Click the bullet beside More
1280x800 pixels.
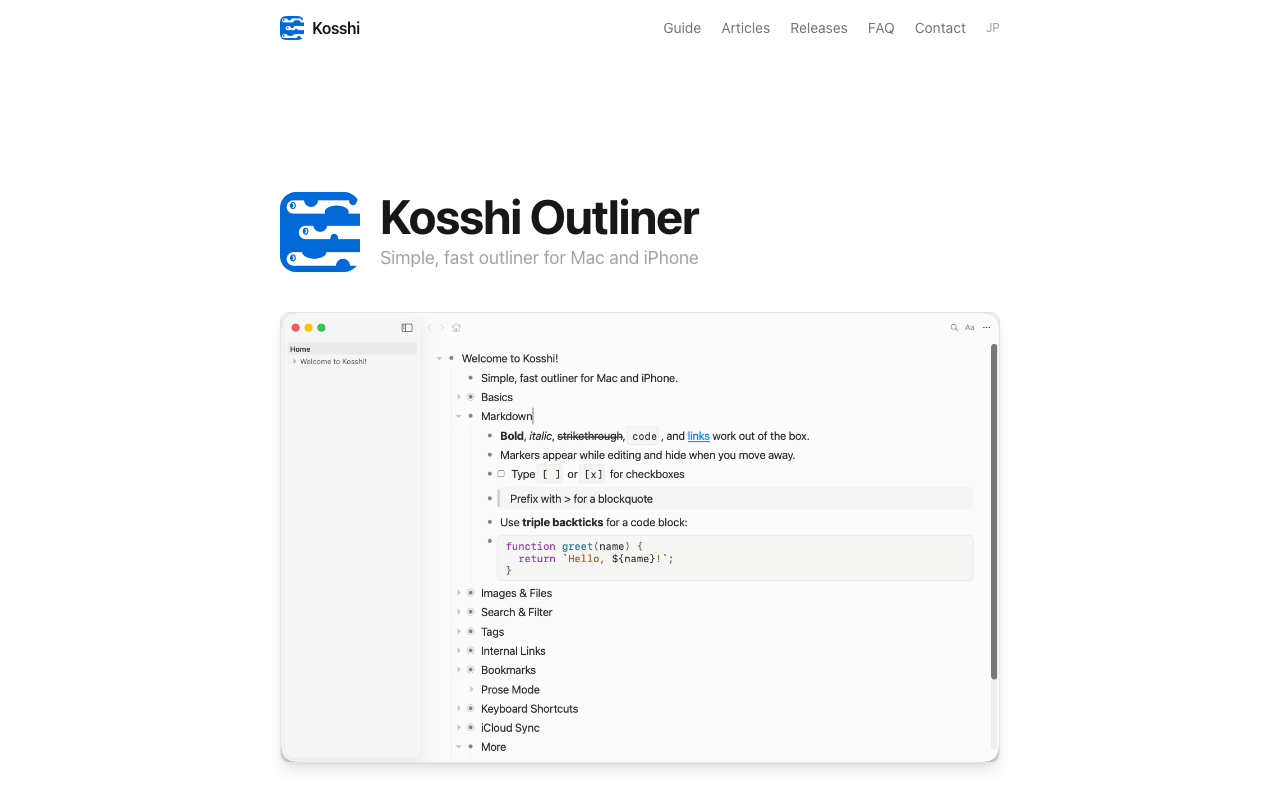[471, 747]
